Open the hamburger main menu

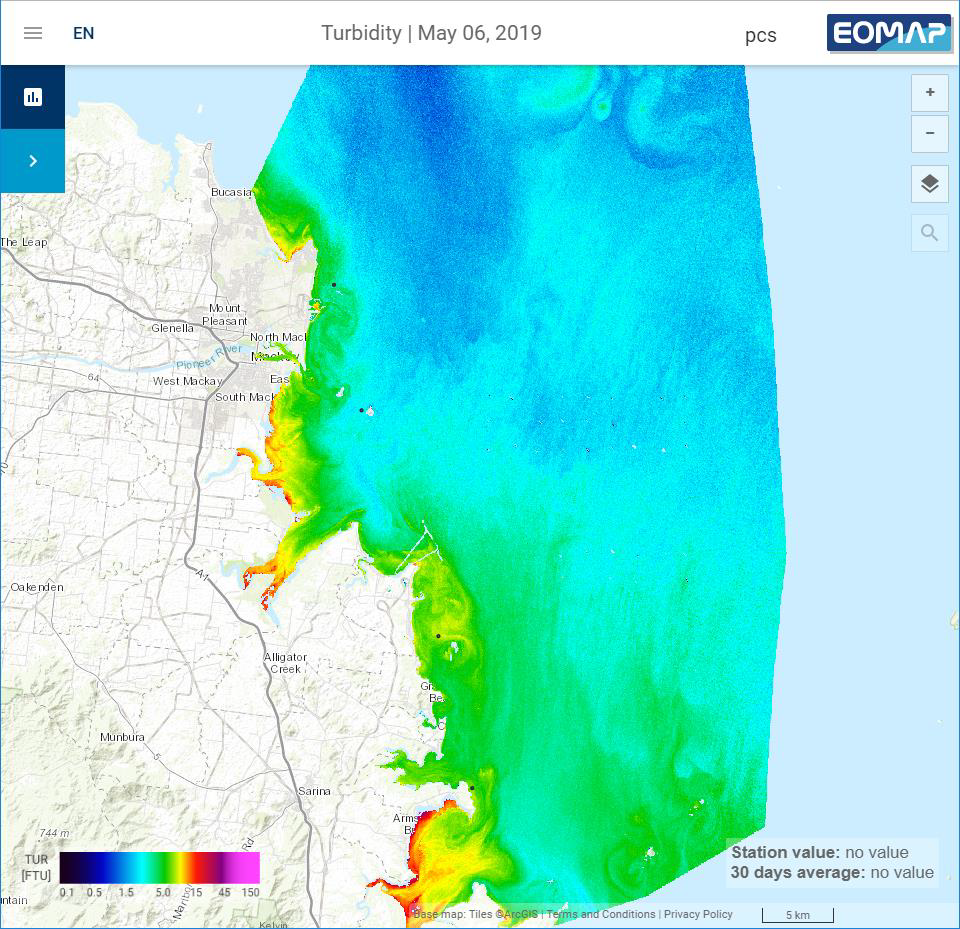(33, 33)
